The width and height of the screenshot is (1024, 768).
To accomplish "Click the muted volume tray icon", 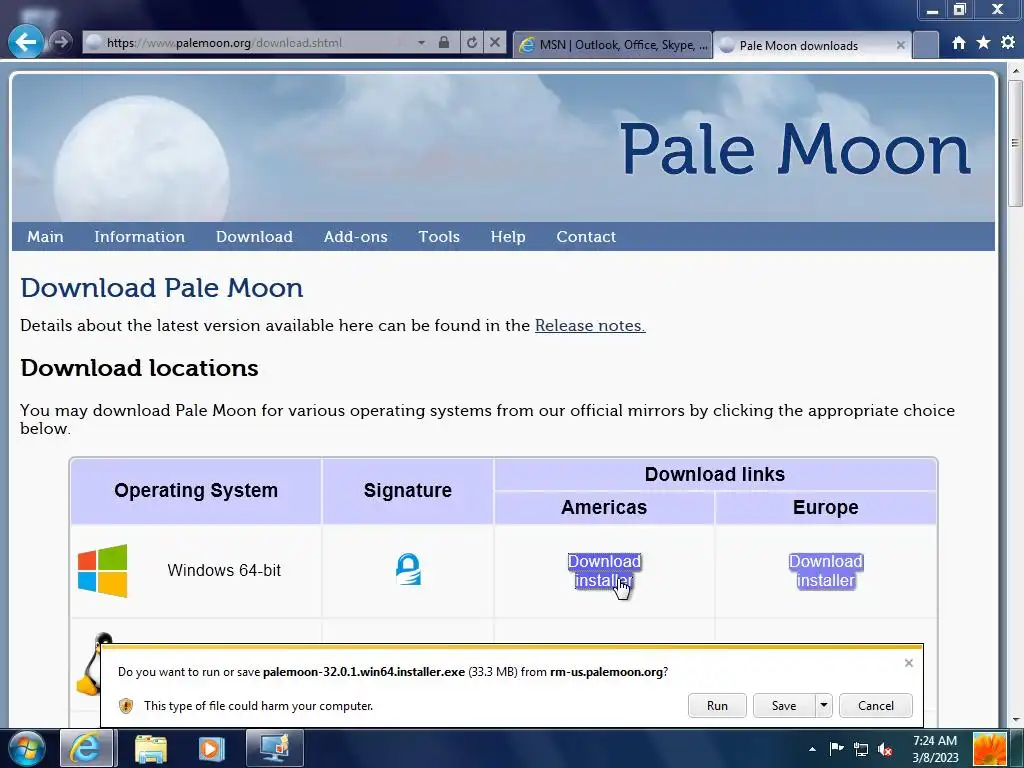I will click(x=886, y=750).
